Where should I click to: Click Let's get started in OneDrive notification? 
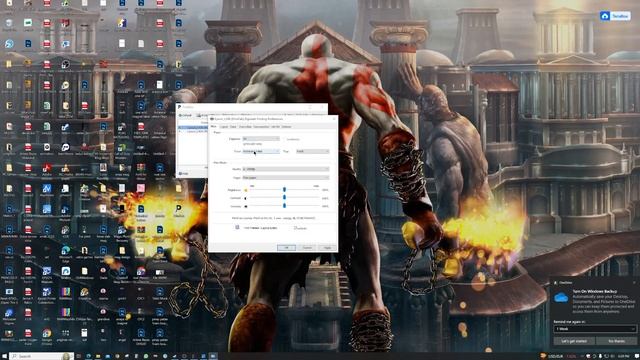(574, 341)
